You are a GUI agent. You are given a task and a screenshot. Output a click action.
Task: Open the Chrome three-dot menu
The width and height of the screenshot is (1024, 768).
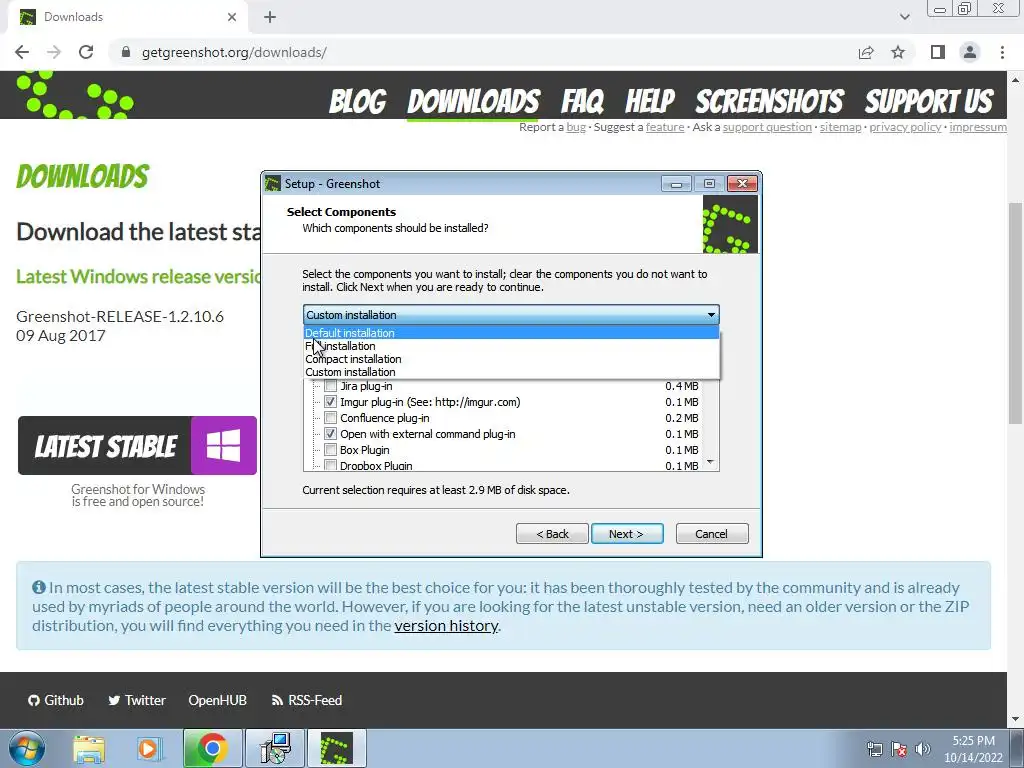1002,52
